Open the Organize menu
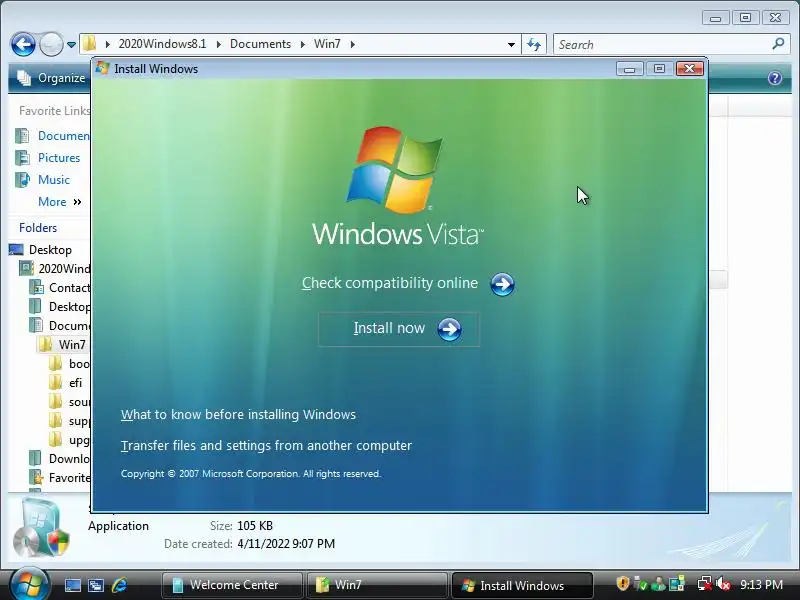 52,78
